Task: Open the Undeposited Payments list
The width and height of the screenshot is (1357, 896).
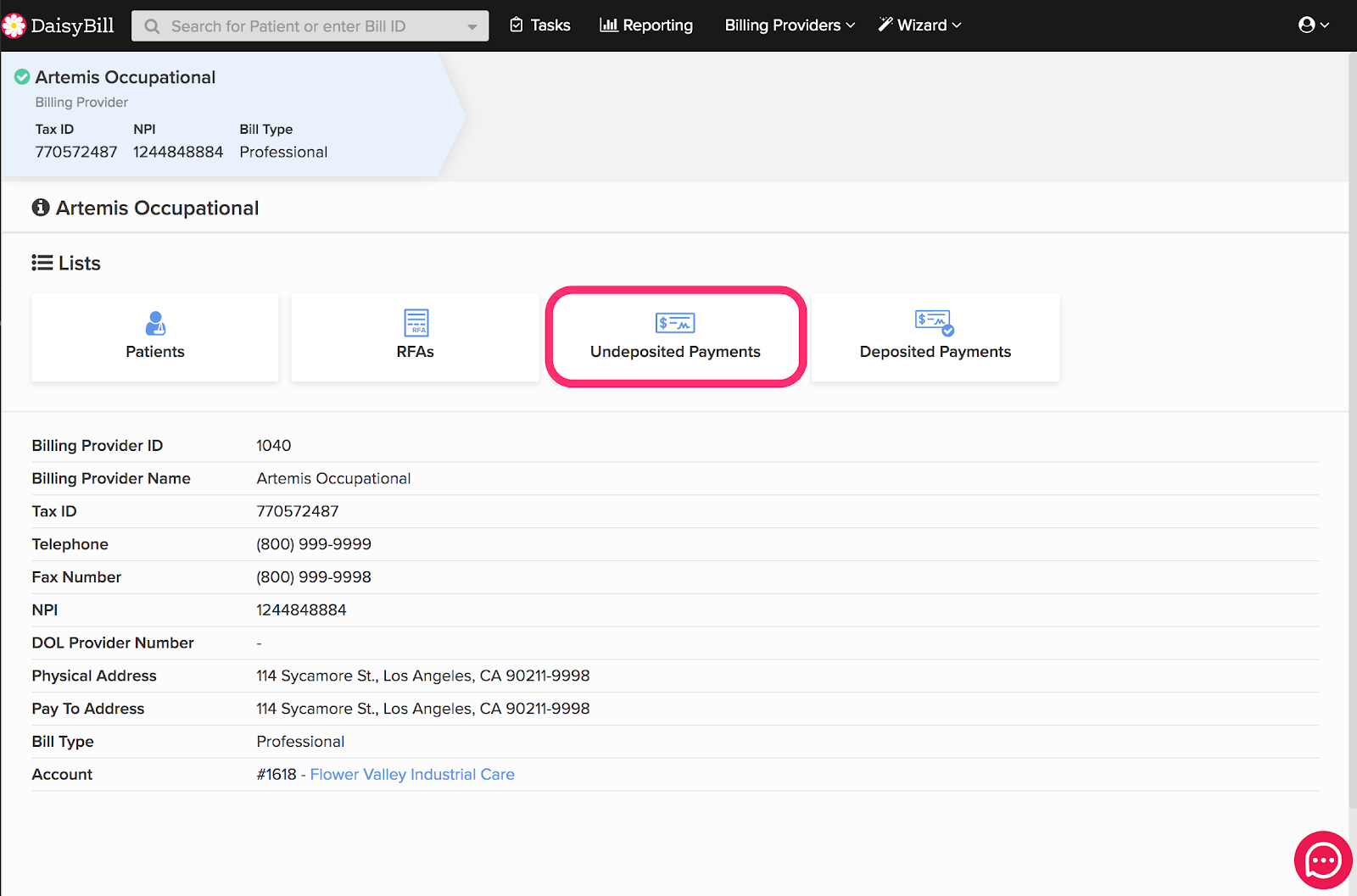Action: [x=676, y=337]
